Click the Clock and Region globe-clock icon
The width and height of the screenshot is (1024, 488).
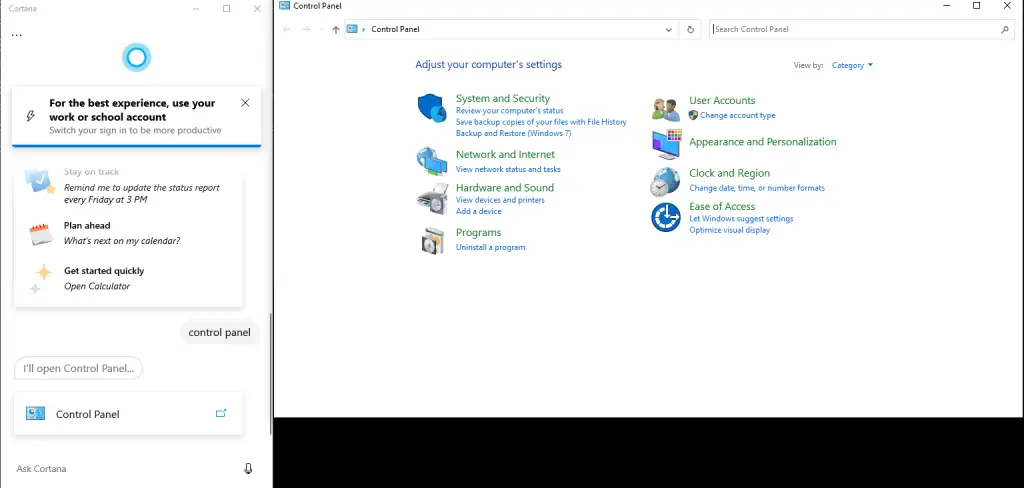[665, 182]
